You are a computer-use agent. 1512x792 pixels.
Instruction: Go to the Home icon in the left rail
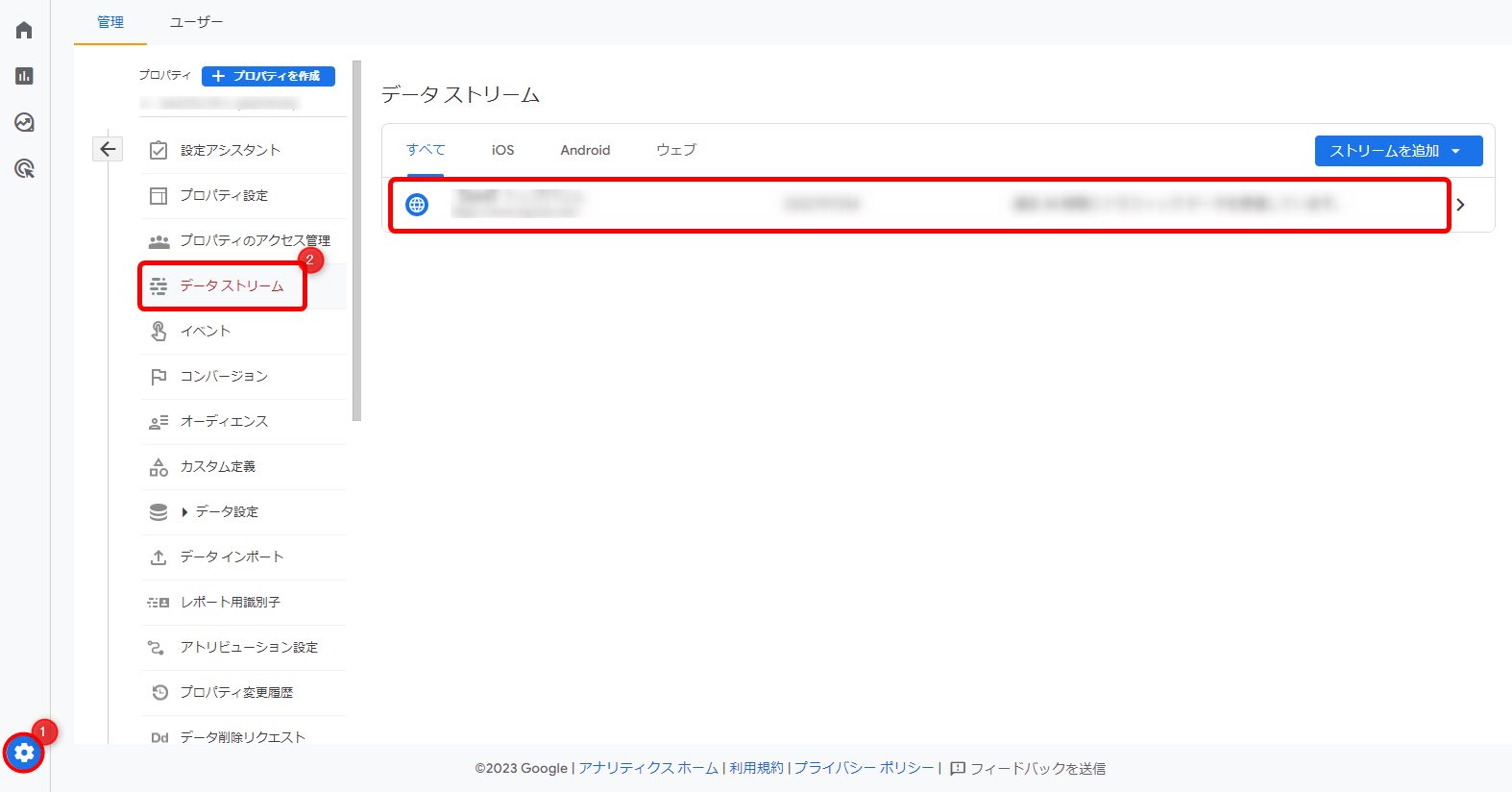pyautogui.click(x=24, y=30)
